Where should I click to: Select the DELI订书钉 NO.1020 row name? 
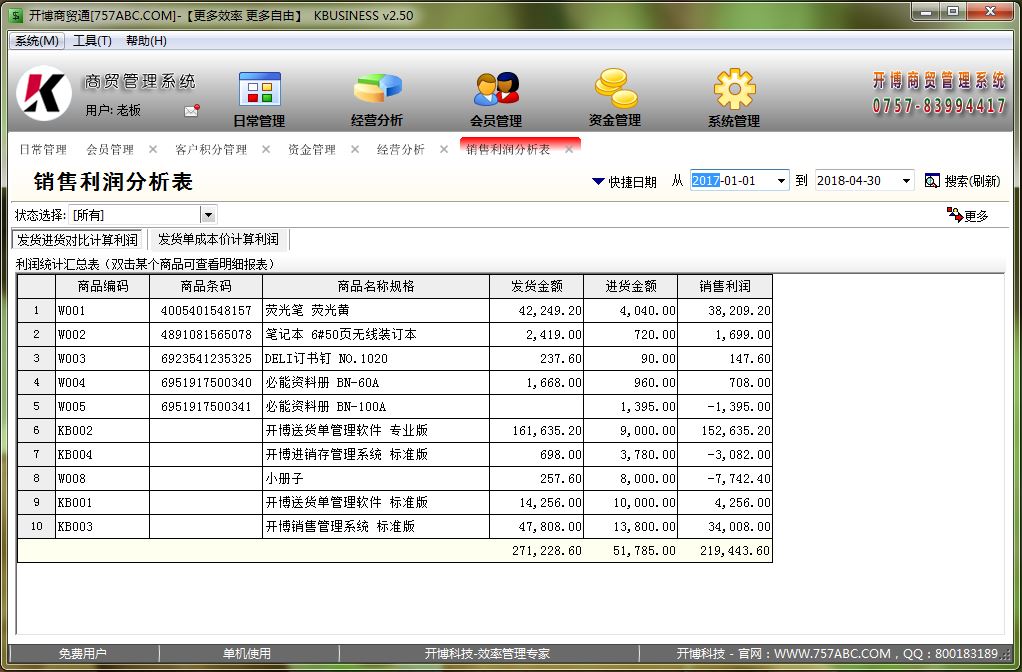pyautogui.click(x=376, y=358)
